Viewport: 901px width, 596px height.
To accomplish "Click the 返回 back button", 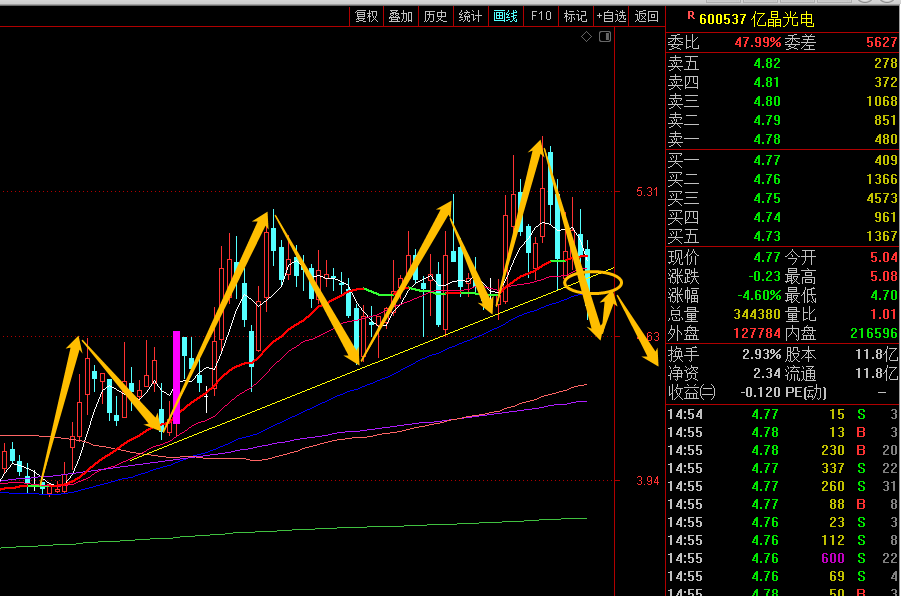I will click(x=647, y=16).
